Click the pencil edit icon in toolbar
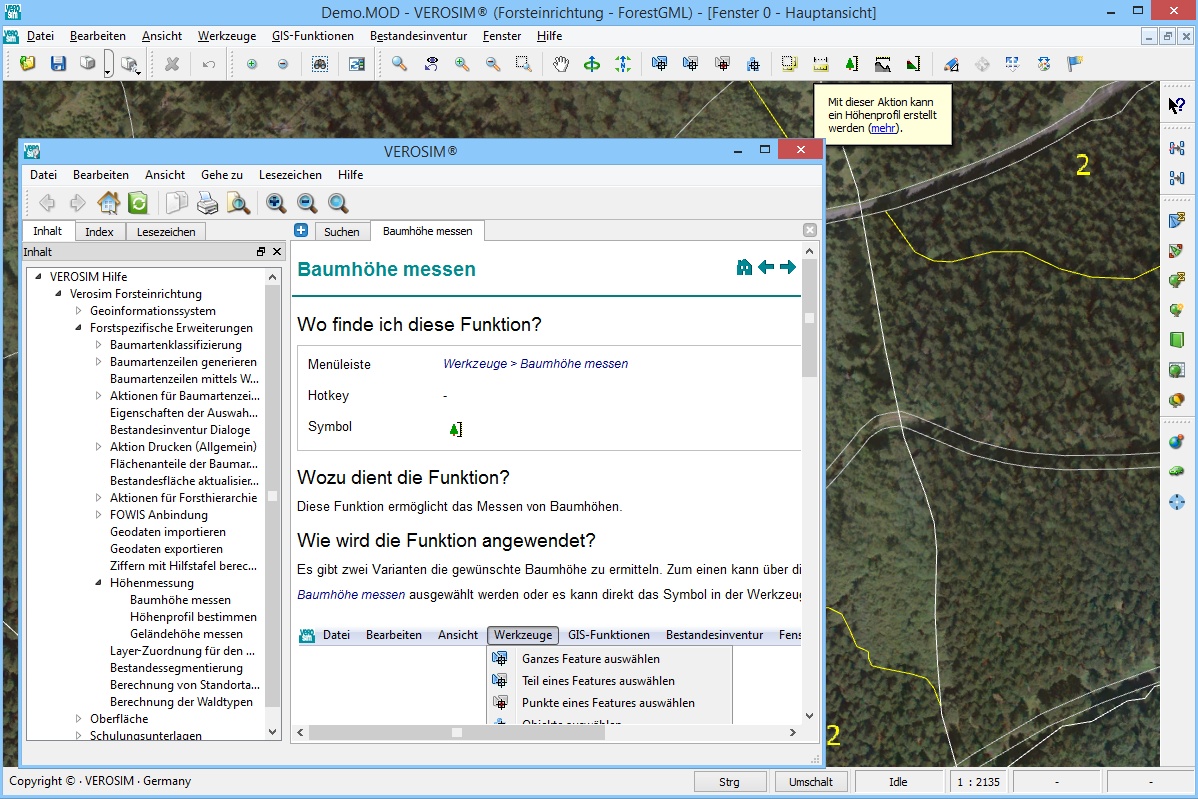This screenshot has height=799, width=1198. coord(951,64)
